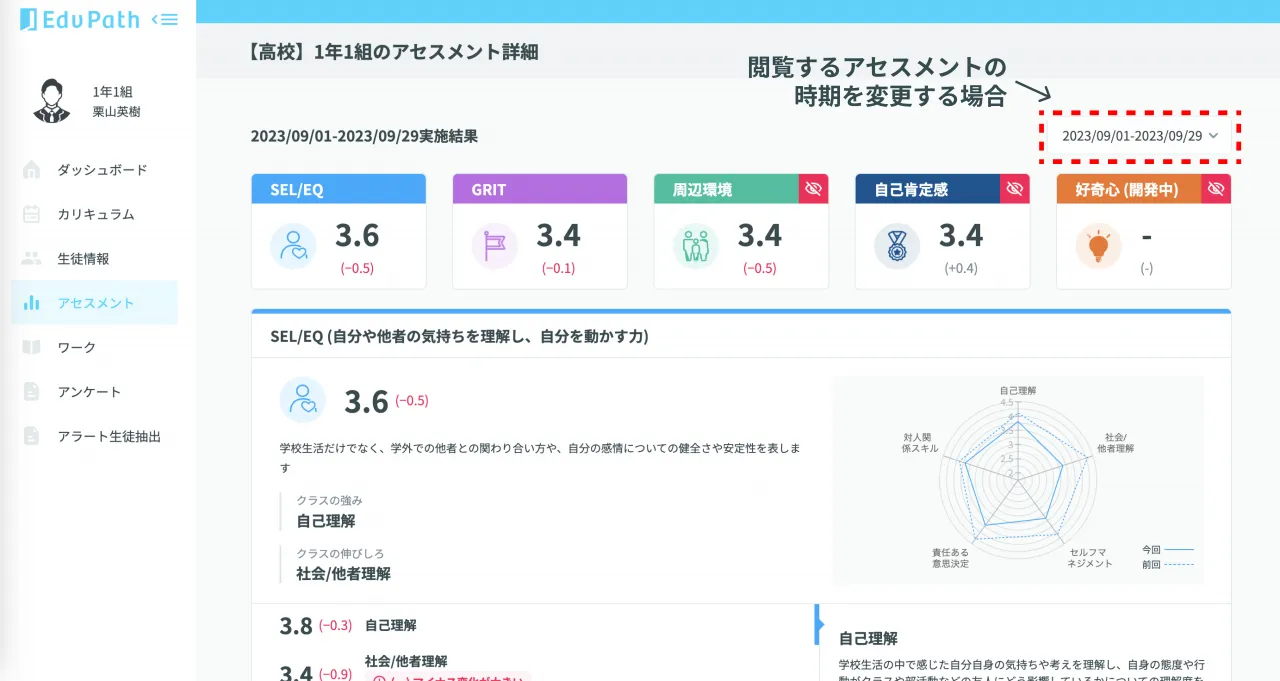Click the 好奇心 card lightbulb icon
Viewport: 1280px width, 681px height.
tap(1099, 246)
